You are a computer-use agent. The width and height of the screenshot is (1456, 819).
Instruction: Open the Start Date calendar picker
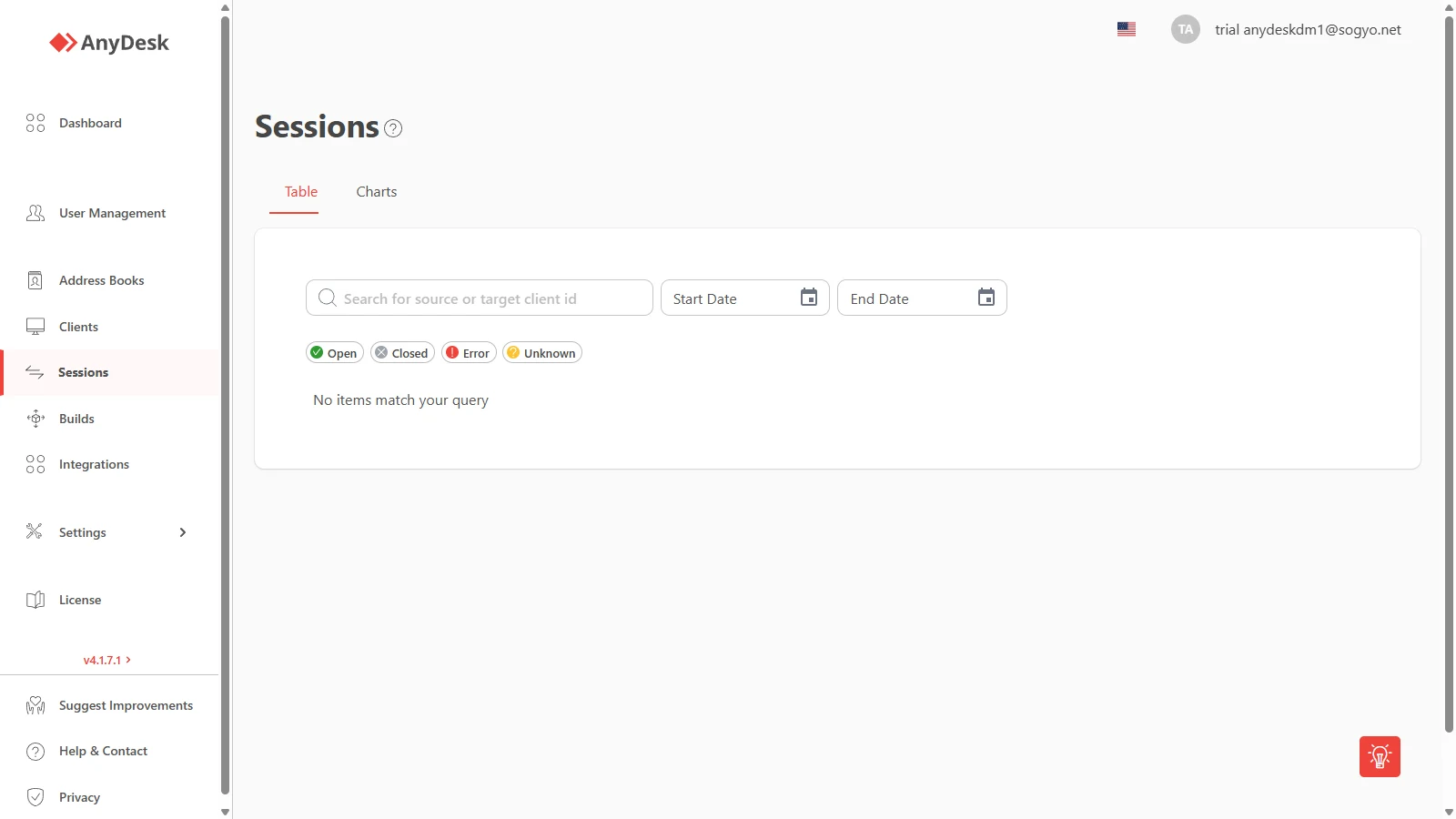tap(809, 298)
